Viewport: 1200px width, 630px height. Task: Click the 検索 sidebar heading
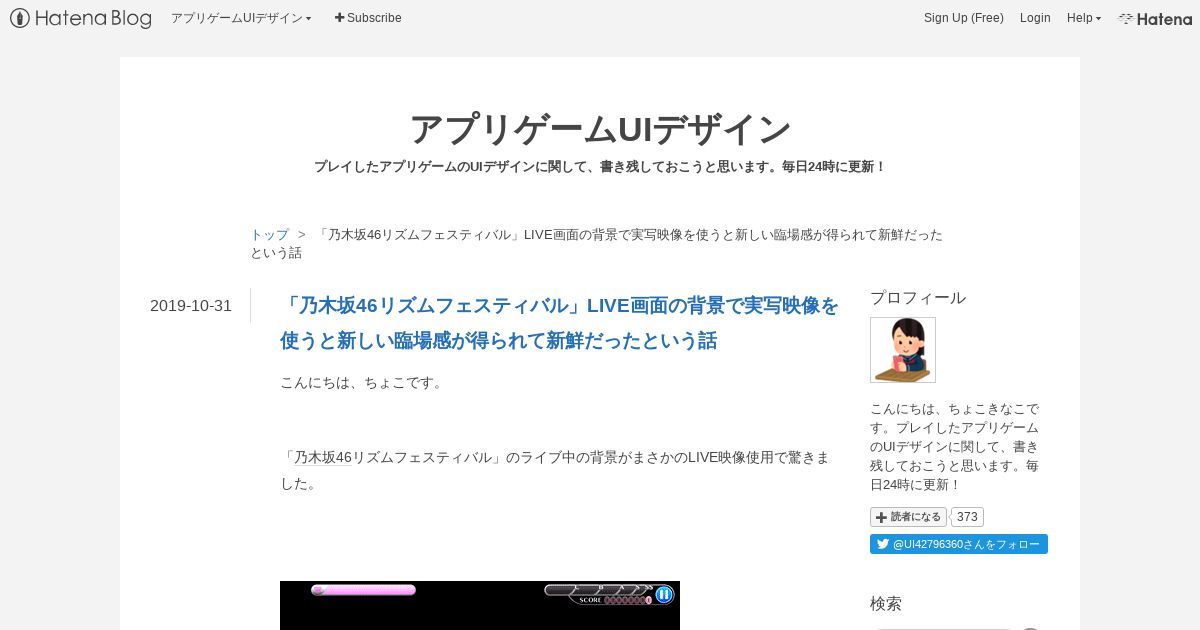click(886, 604)
